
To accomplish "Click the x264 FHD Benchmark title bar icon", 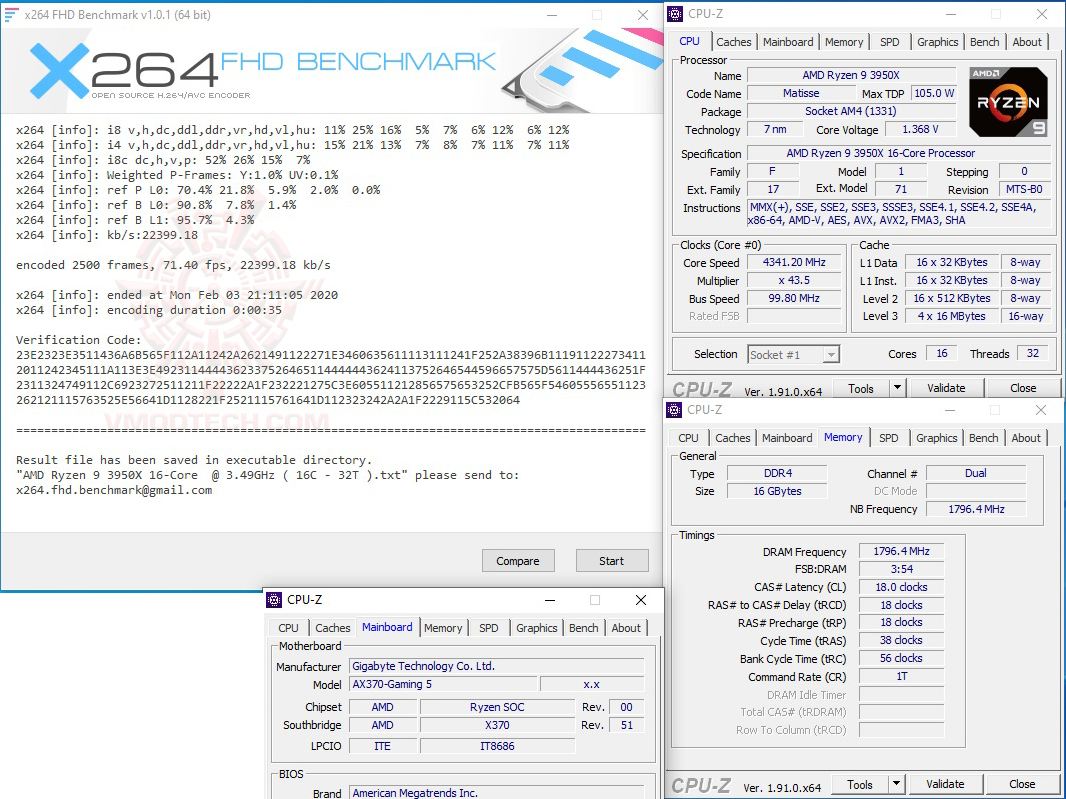I will click(11, 14).
